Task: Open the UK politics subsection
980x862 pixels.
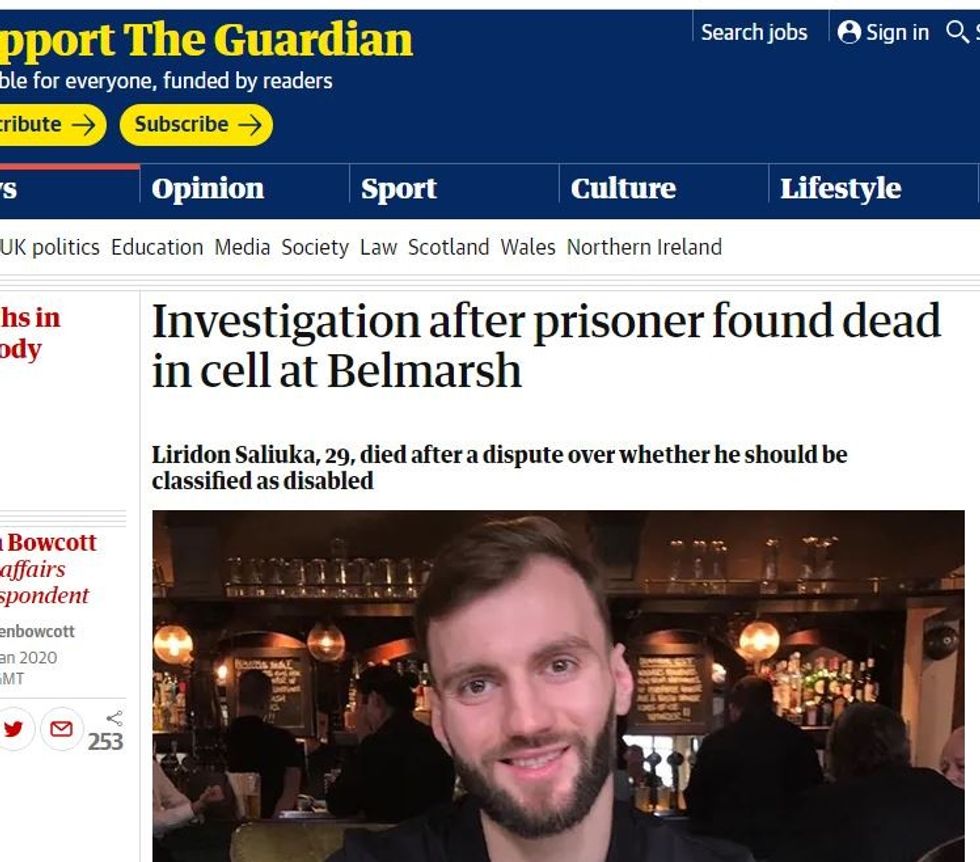Action: point(50,247)
